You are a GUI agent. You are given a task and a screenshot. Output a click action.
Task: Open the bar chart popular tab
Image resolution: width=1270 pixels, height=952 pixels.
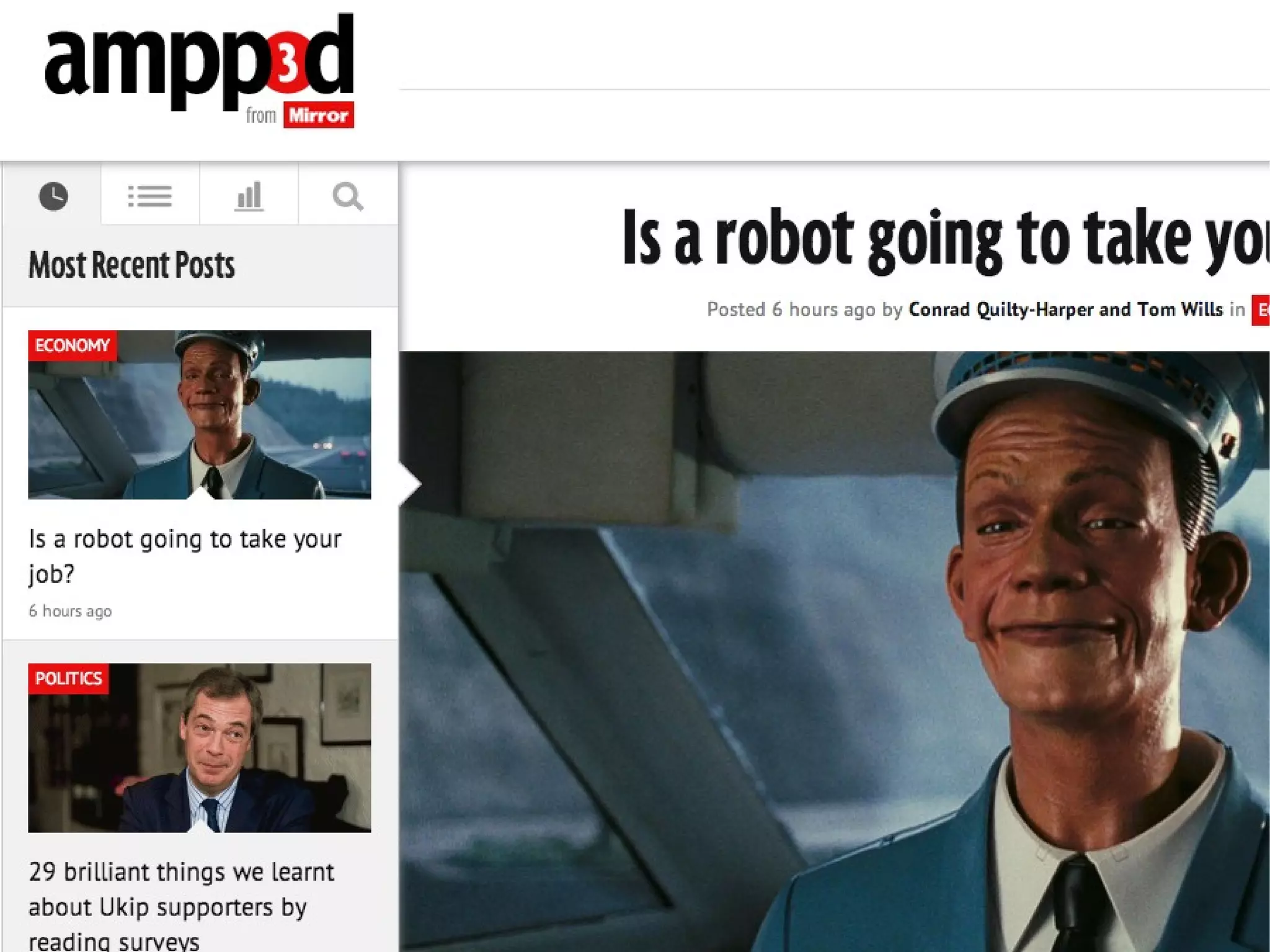(249, 197)
